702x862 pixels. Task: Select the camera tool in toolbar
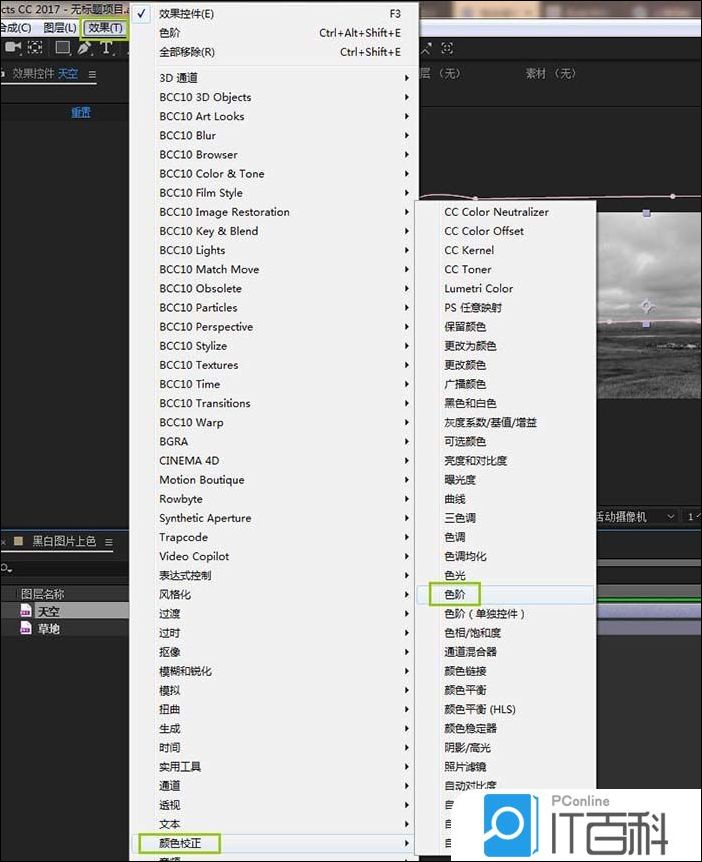[x=13, y=47]
